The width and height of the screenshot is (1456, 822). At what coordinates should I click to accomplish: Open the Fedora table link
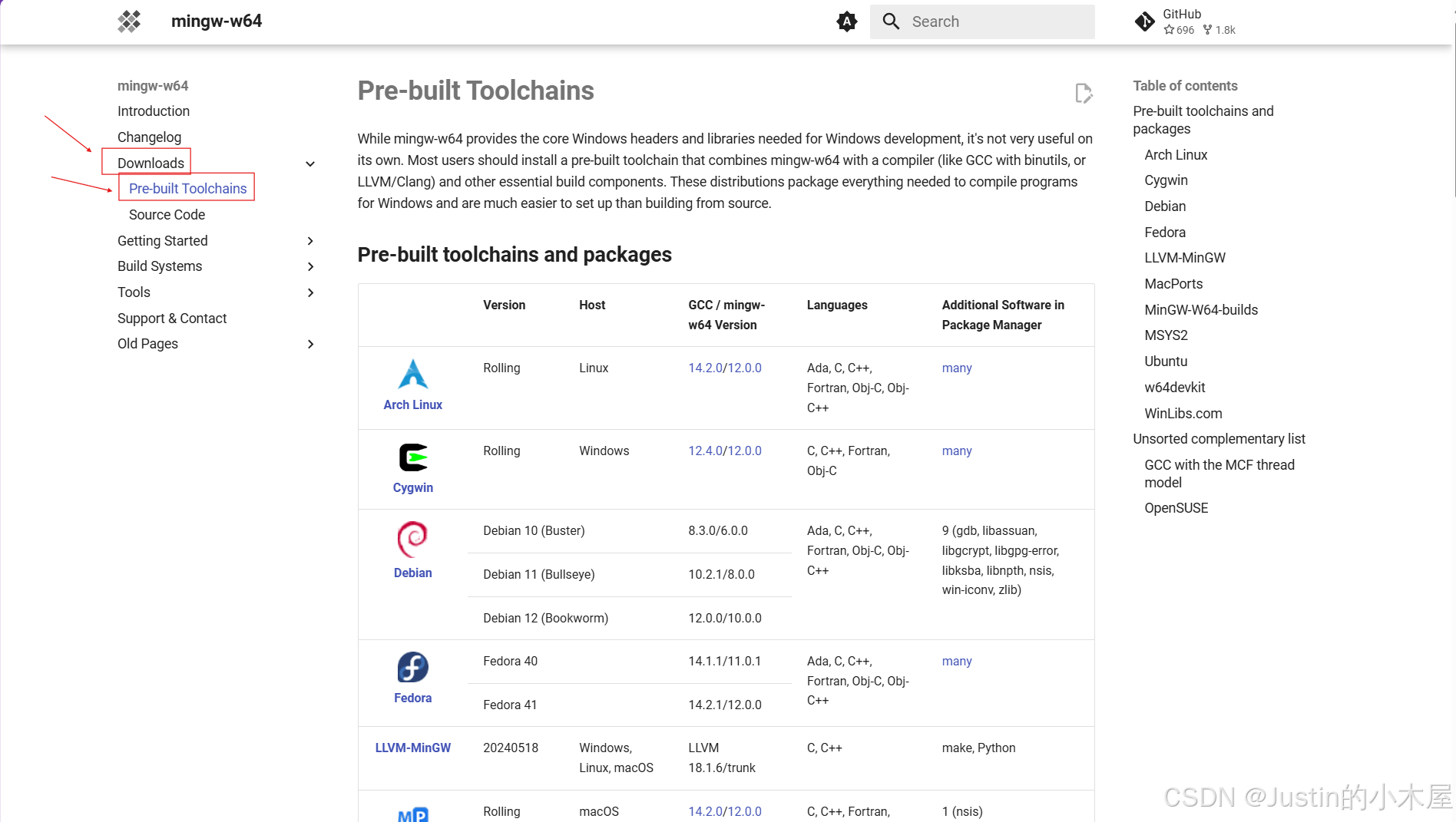point(413,698)
